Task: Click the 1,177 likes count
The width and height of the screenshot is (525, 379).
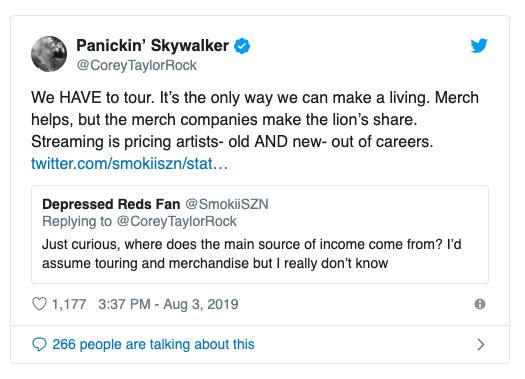Action: 69,304
